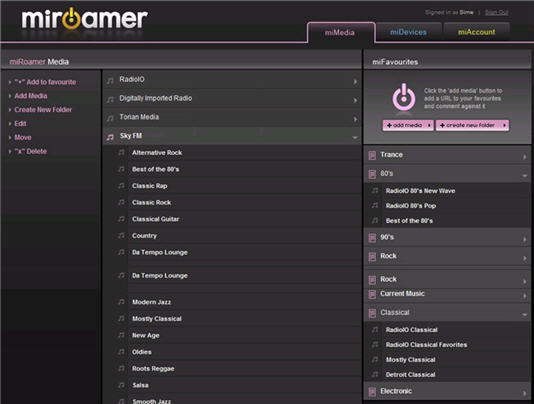Select the Classic Rock station
The width and height of the screenshot is (534, 404).
pyautogui.click(x=152, y=202)
